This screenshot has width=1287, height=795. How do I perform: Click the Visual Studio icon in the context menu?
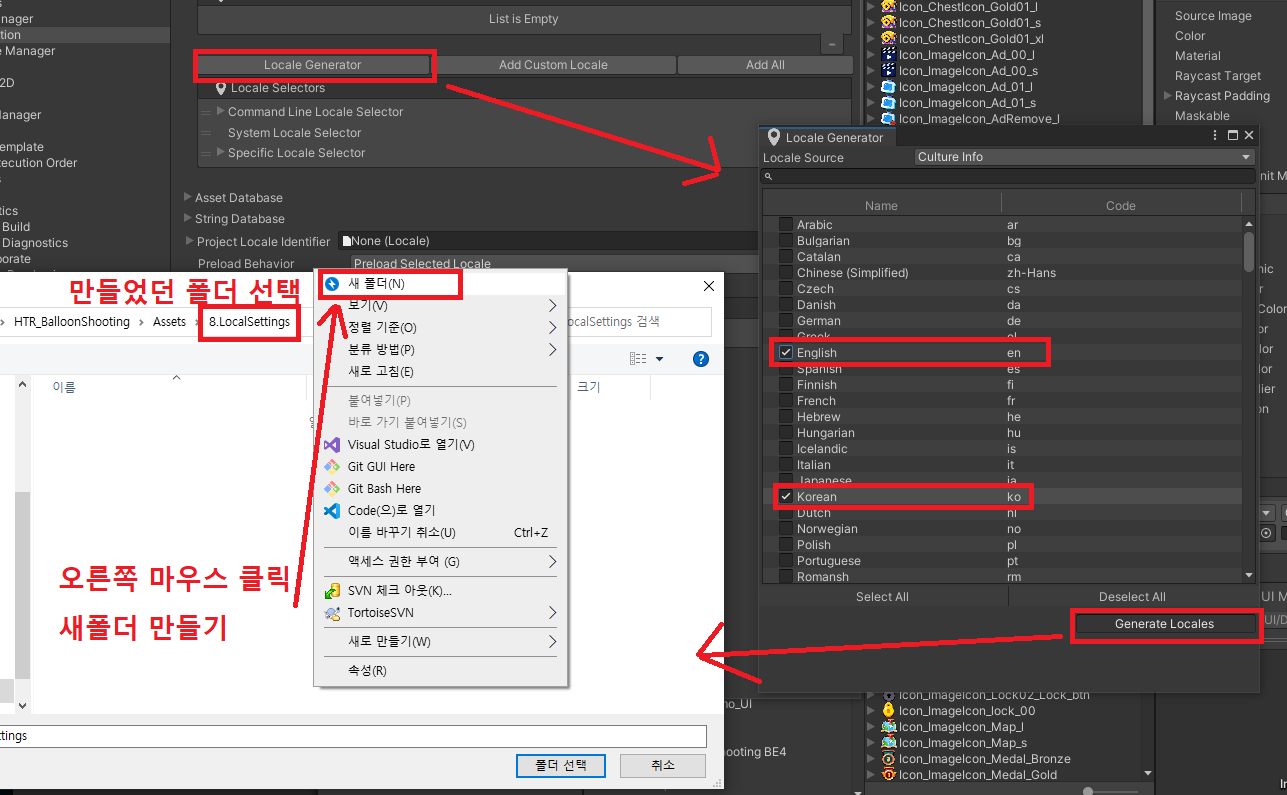(332, 444)
